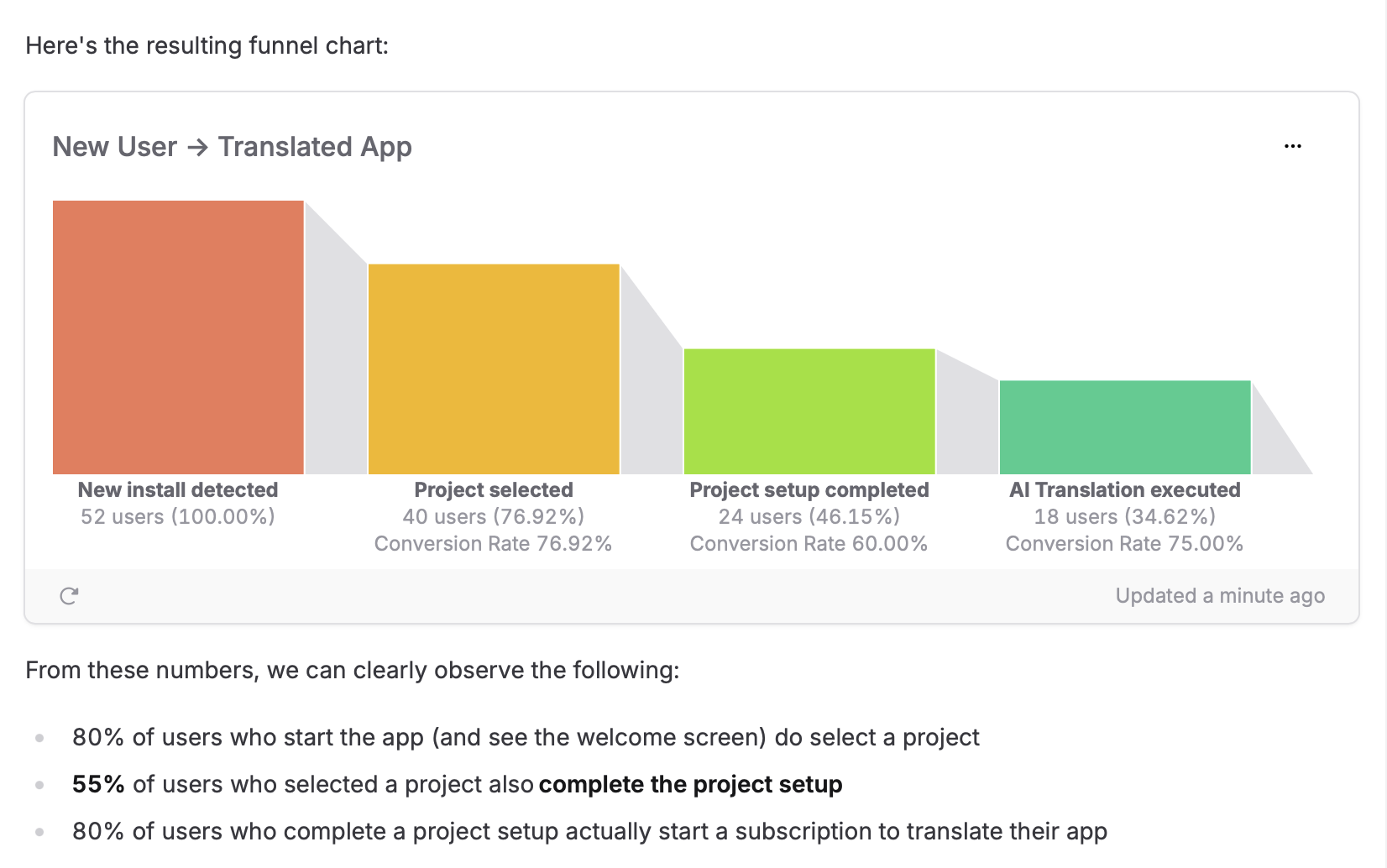Click the Updated a minute ago timestamp
Screen dimensions: 1387x868
(x=1219, y=595)
